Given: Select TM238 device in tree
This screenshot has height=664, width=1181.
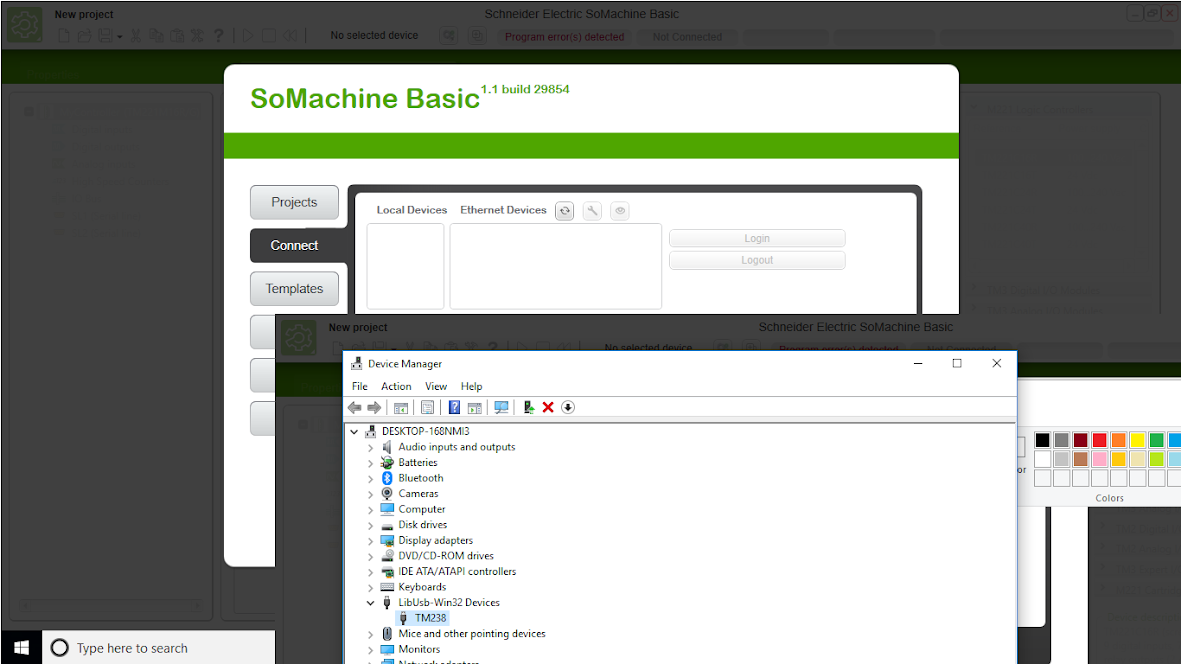Looking at the screenshot, I should (430, 618).
